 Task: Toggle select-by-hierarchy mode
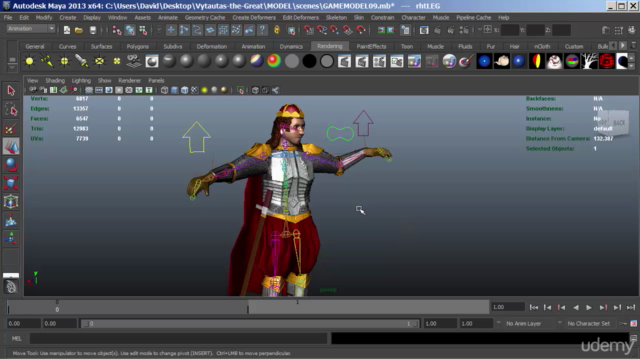(x=117, y=30)
